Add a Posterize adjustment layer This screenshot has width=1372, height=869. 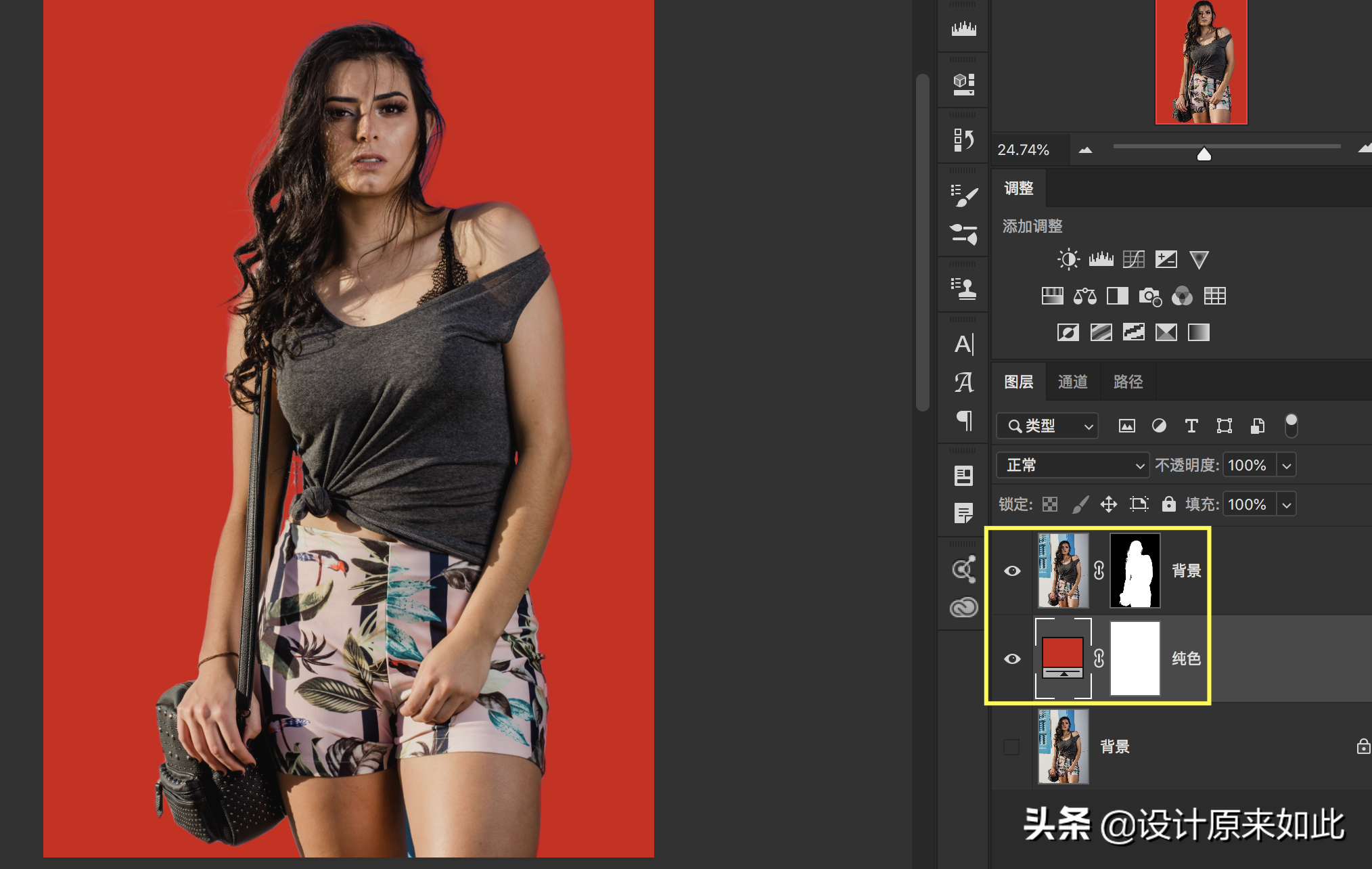pyautogui.click(x=1101, y=332)
